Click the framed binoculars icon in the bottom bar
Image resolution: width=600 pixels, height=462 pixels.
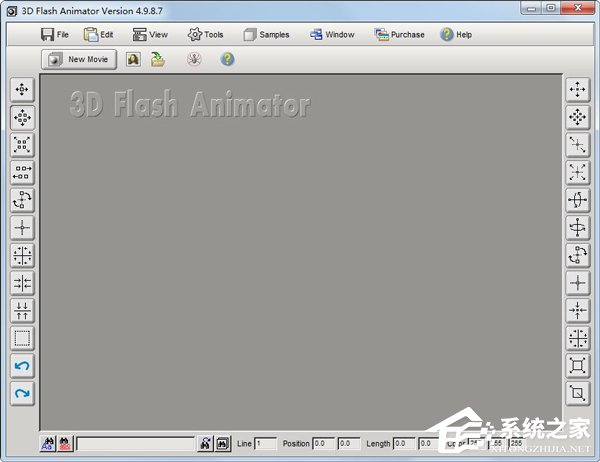click(x=223, y=444)
